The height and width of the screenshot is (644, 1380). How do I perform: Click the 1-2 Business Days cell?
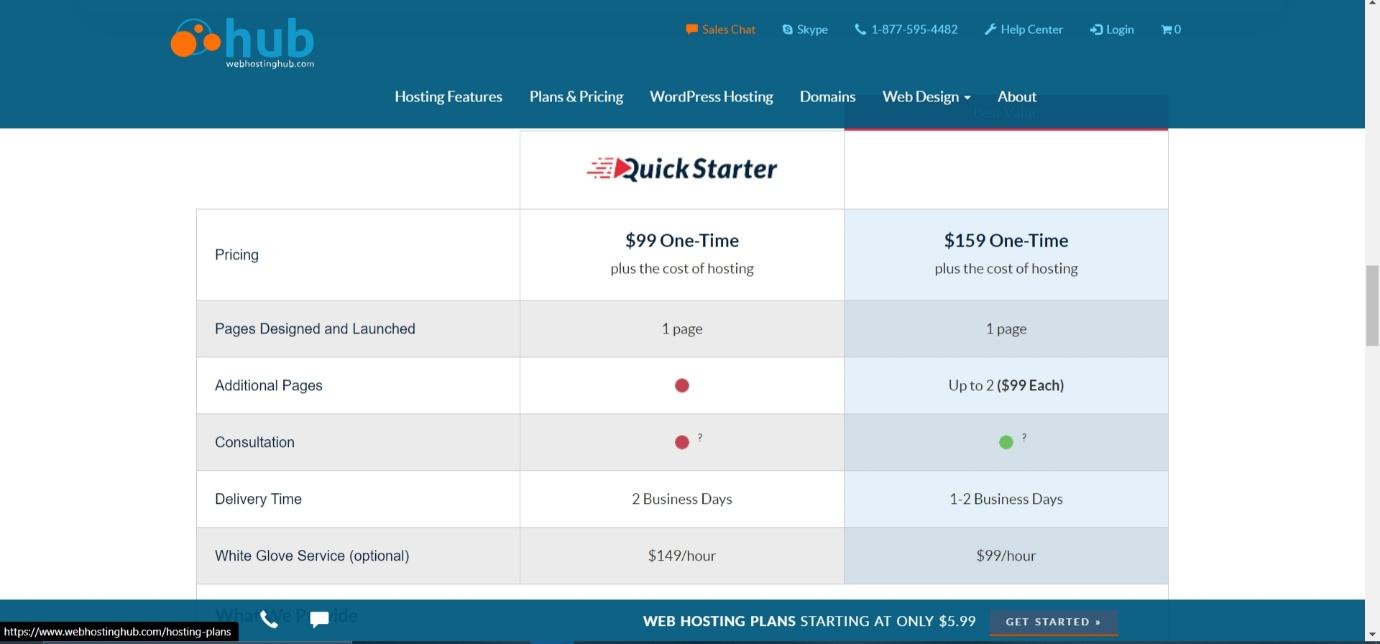(x=1006, y=499)
